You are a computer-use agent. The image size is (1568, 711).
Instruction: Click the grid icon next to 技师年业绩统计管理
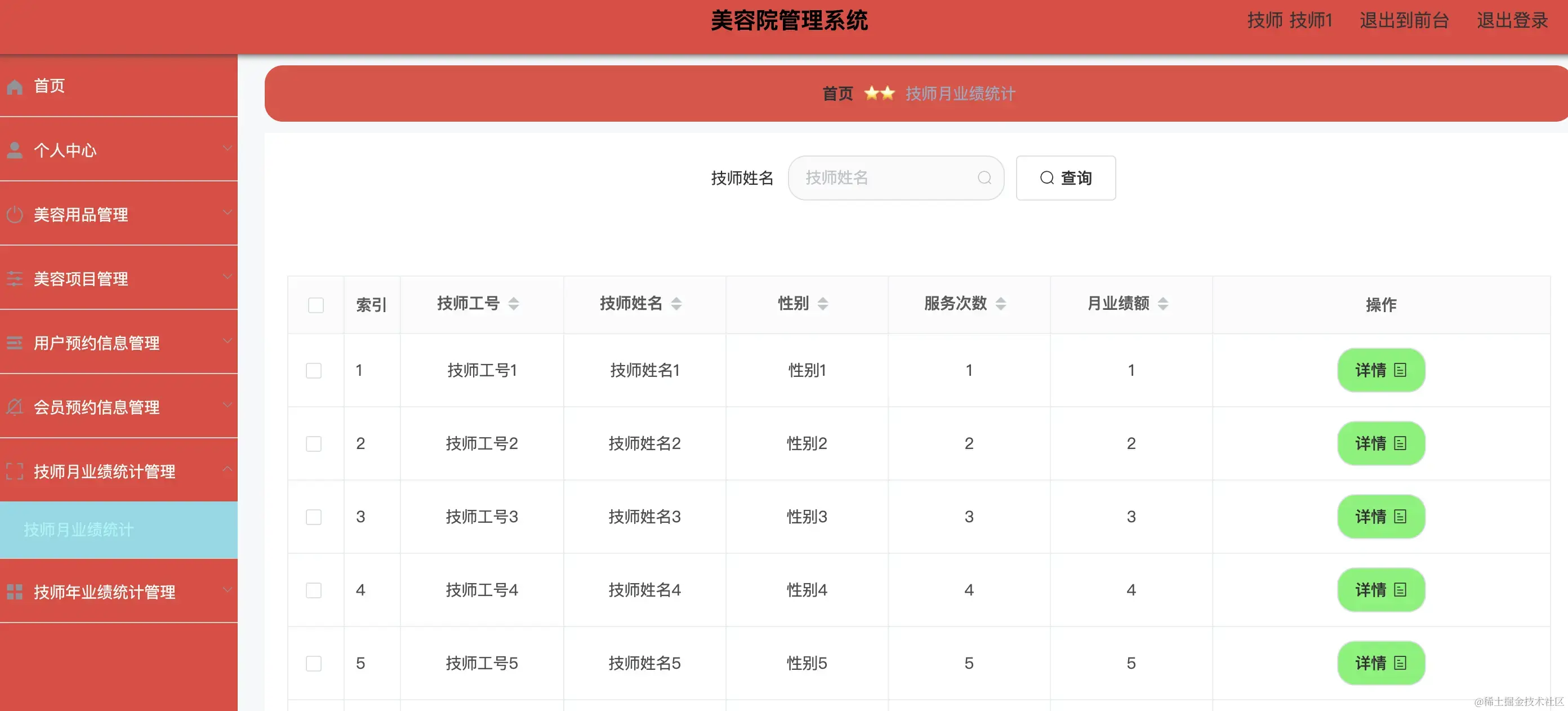point(15,590)
